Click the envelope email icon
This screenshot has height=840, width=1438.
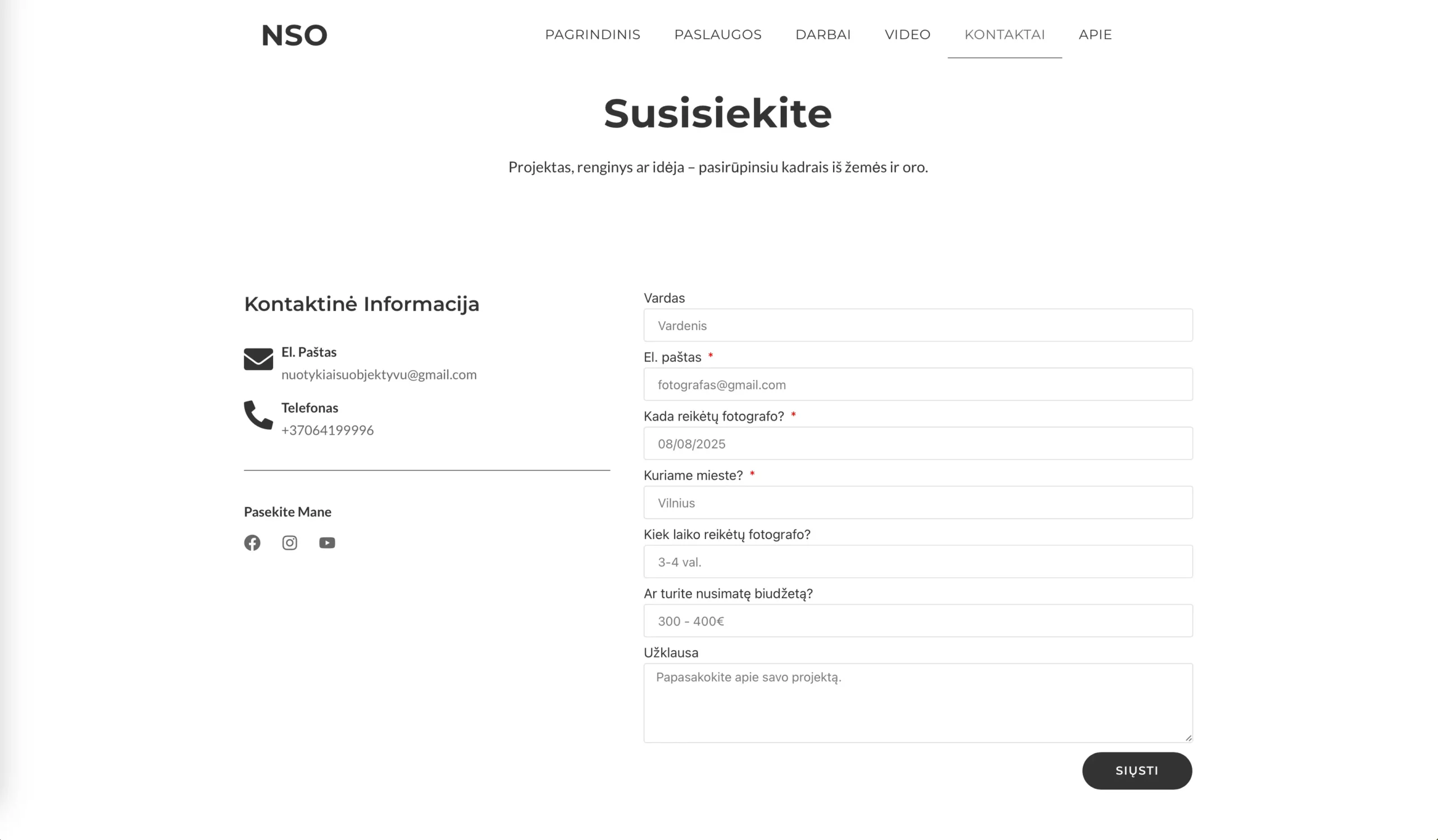pyautogui.click(x=258, y=359)
